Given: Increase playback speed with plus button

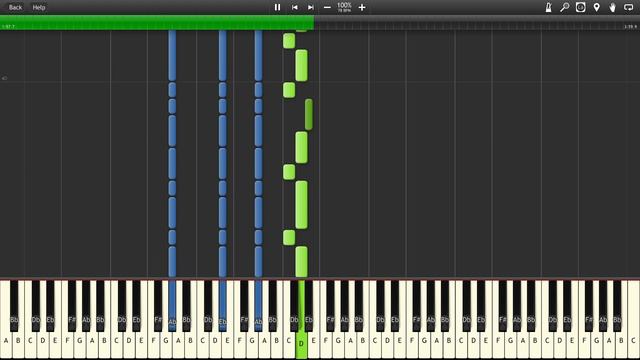Looking at the screenshot, I should coord(362,7).
